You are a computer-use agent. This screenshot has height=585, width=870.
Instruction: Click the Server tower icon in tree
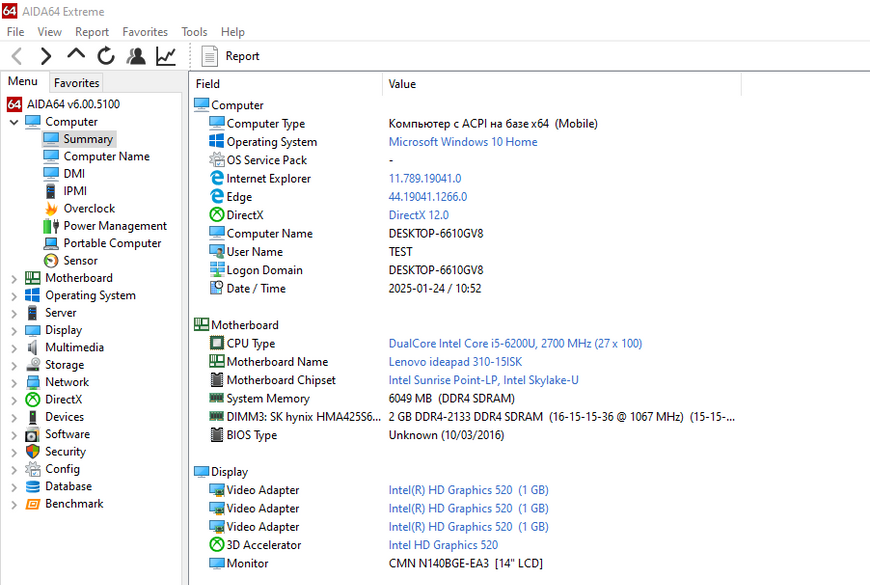pos(33,312)
